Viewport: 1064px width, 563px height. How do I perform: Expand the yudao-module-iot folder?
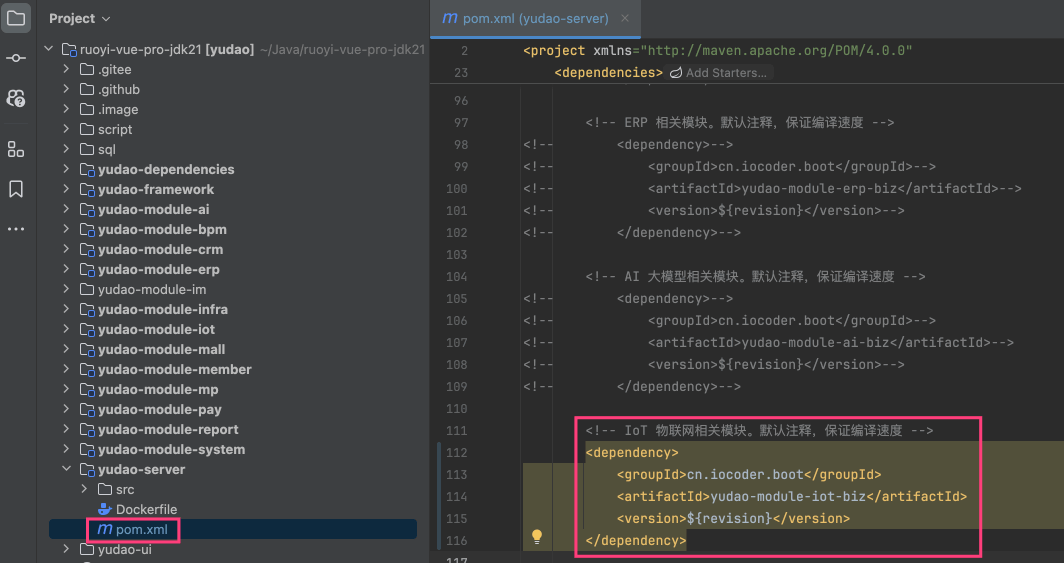click(66, 329)
